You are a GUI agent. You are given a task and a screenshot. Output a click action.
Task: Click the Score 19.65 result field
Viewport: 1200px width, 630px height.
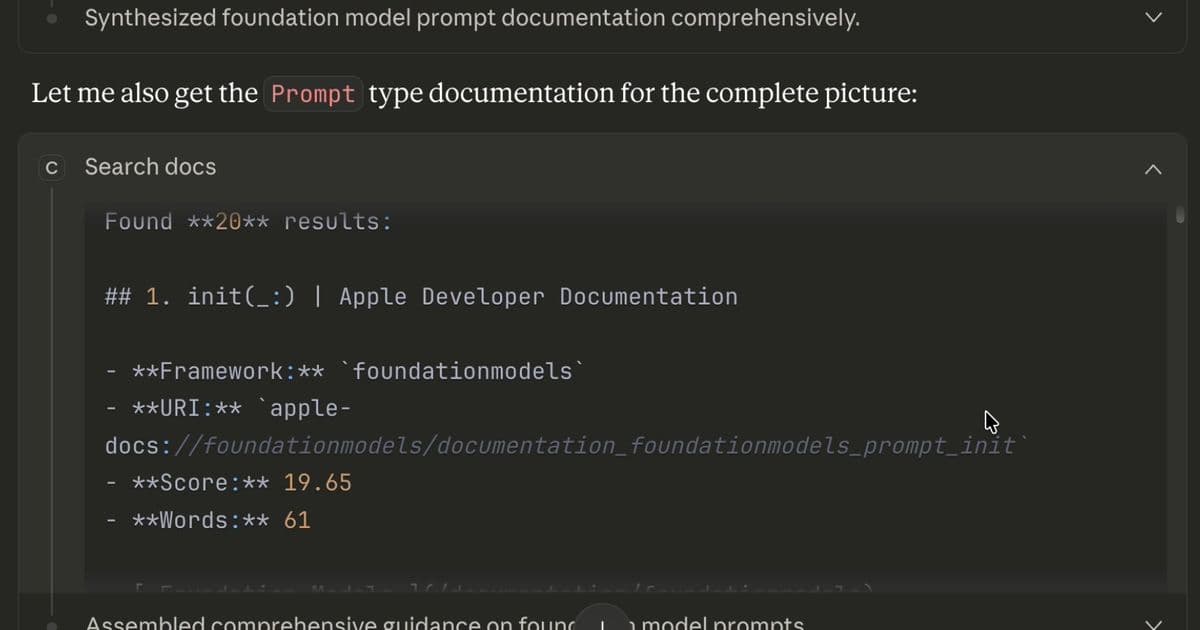point(228,482)
